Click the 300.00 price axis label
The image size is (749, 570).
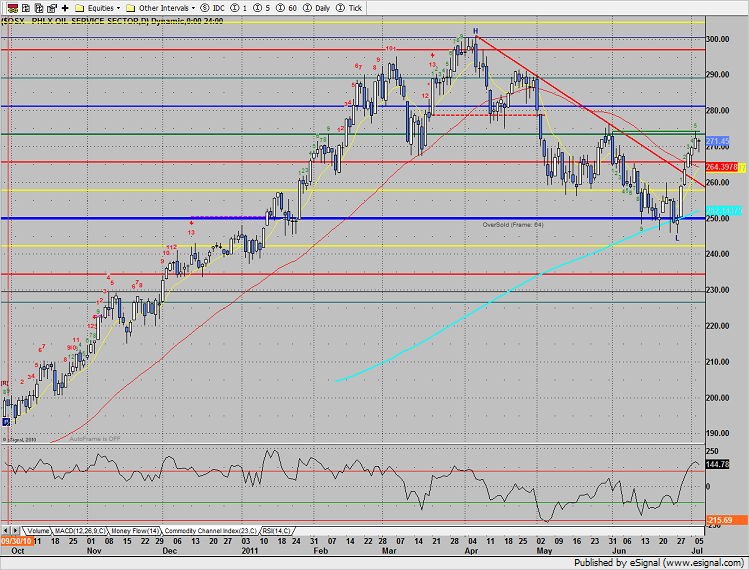[x=718, y=39]
